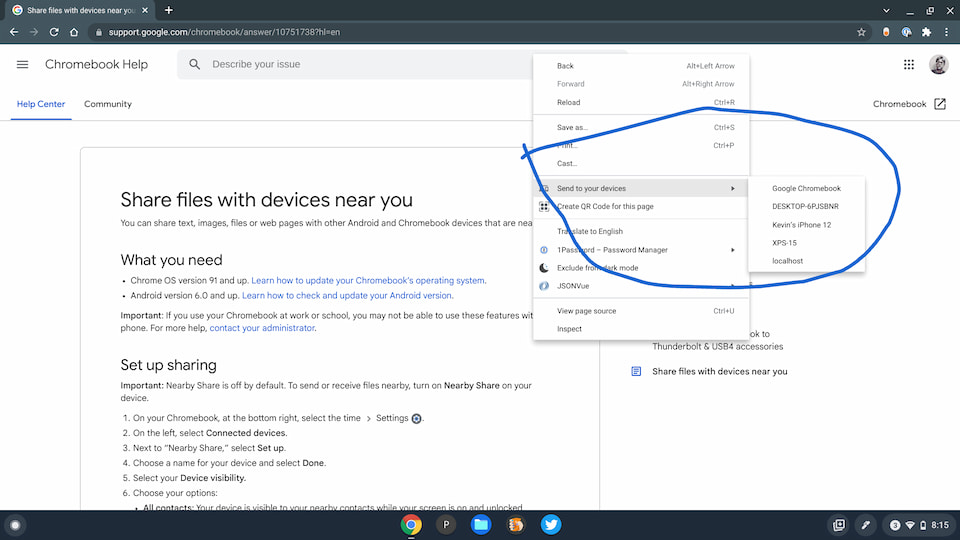This screenshot has width=960, height=540.
Task: Click the Chromebook Help title
Action: (x=96, y=64)
